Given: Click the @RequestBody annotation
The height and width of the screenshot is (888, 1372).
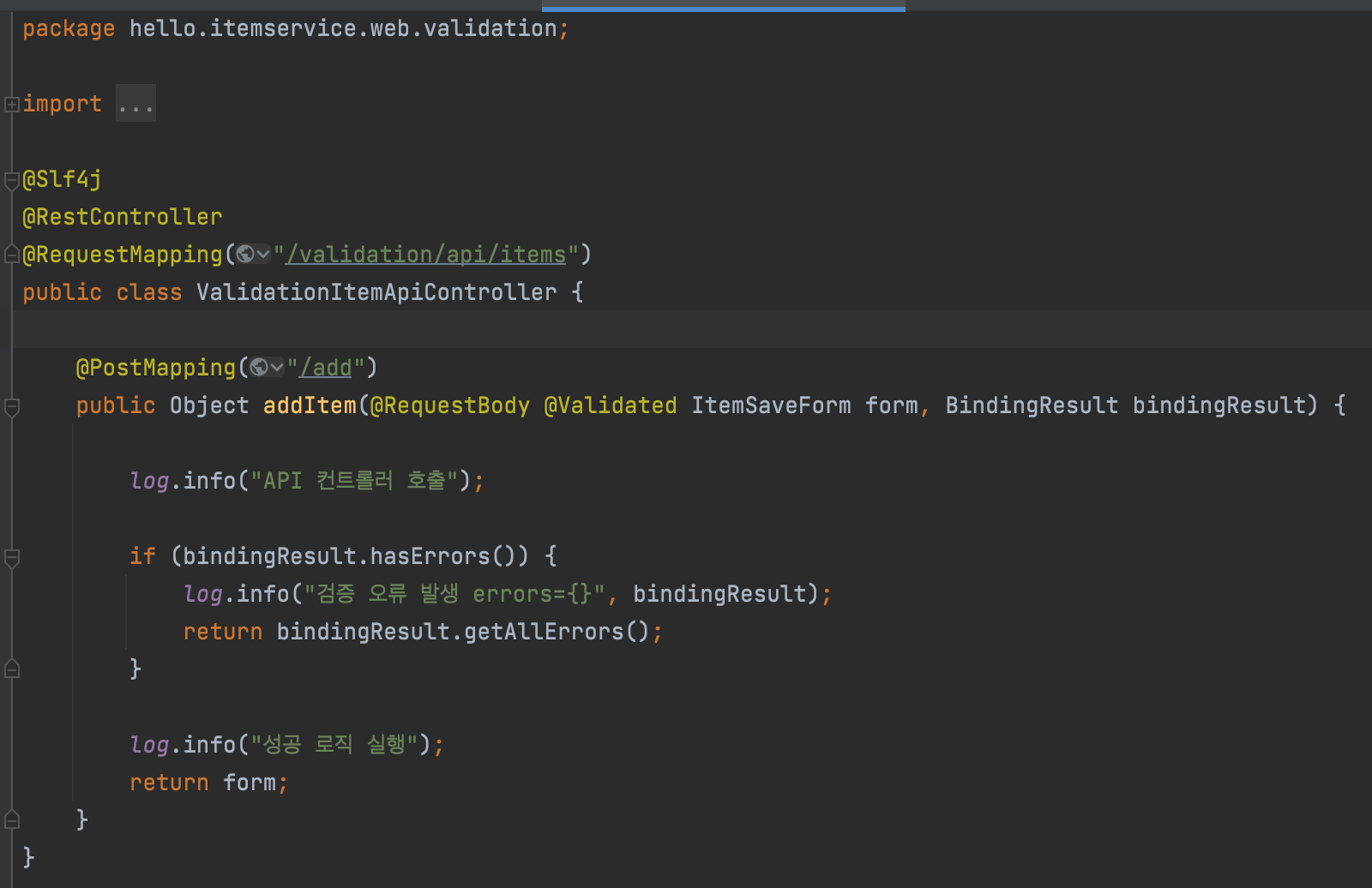Looking at the screenshot, I should [450, 405].
